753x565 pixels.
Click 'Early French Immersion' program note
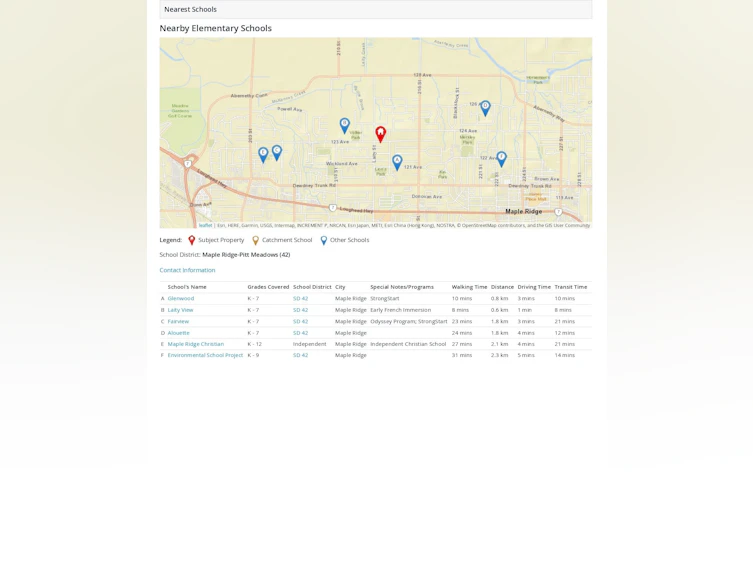coord(401,310)
